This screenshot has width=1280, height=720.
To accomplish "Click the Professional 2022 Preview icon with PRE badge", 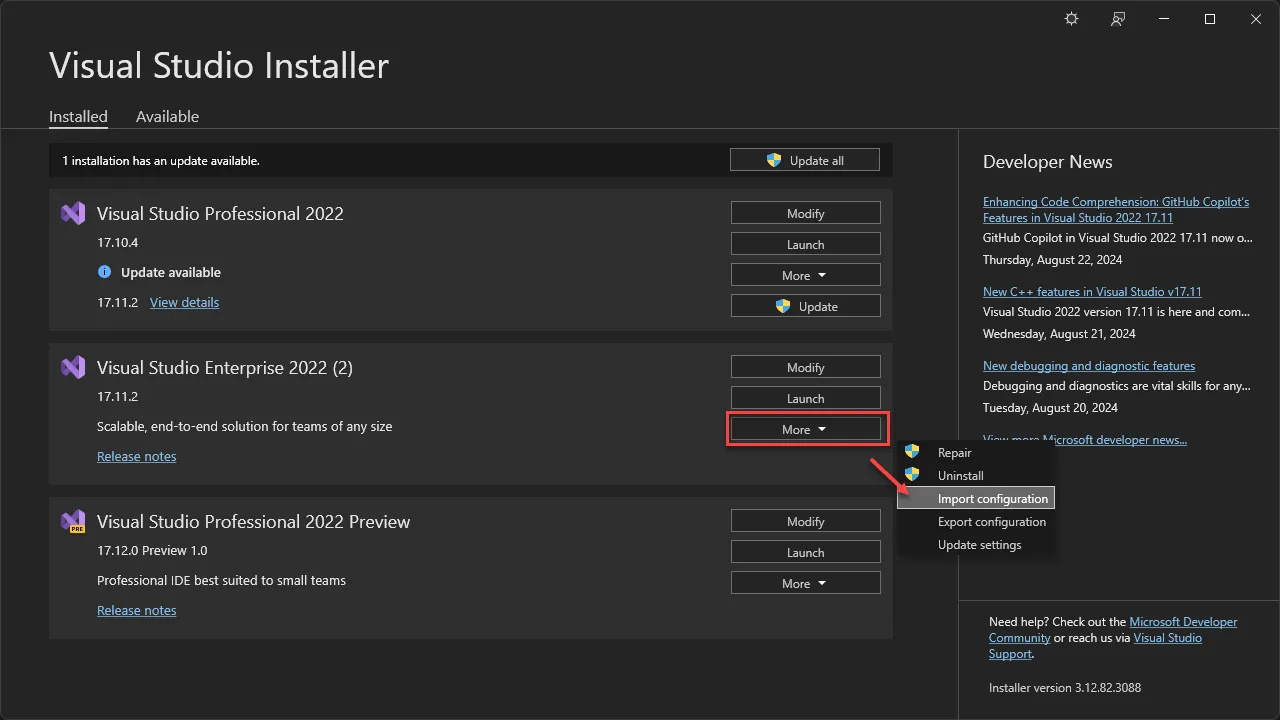I will click(x=73, y=521).
